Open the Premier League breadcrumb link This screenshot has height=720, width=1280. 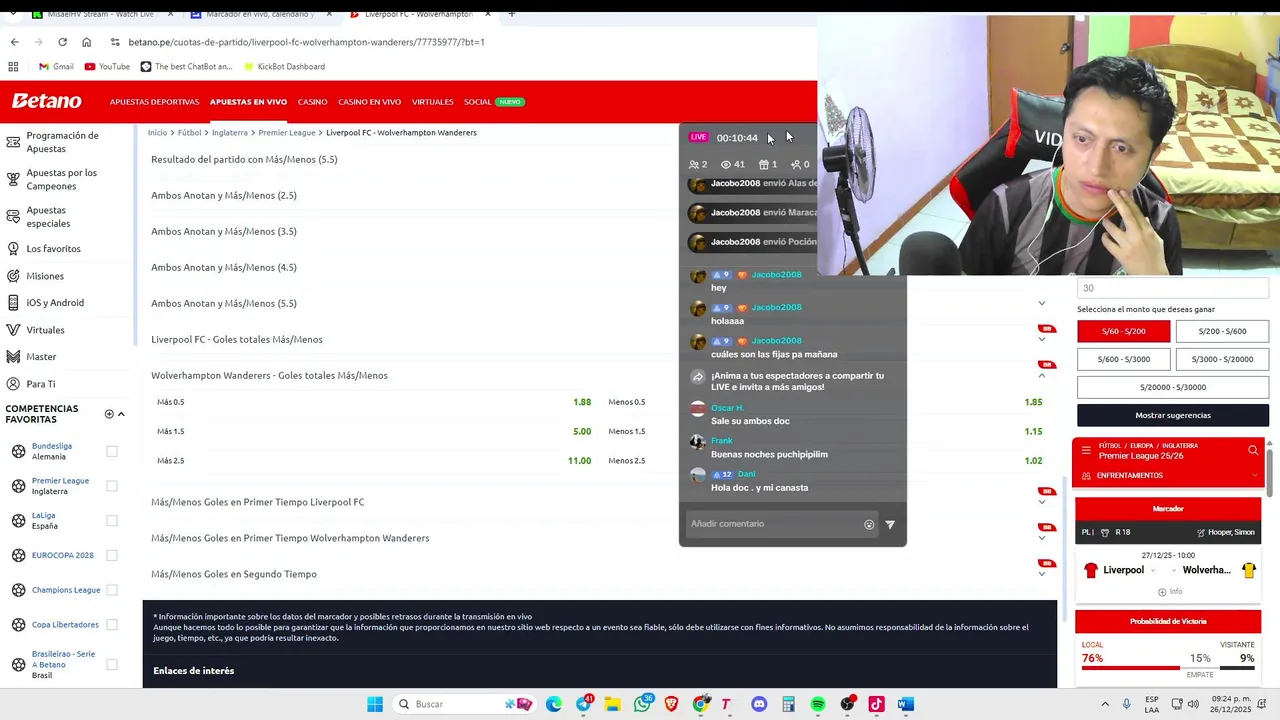click(x=287, y=132)
